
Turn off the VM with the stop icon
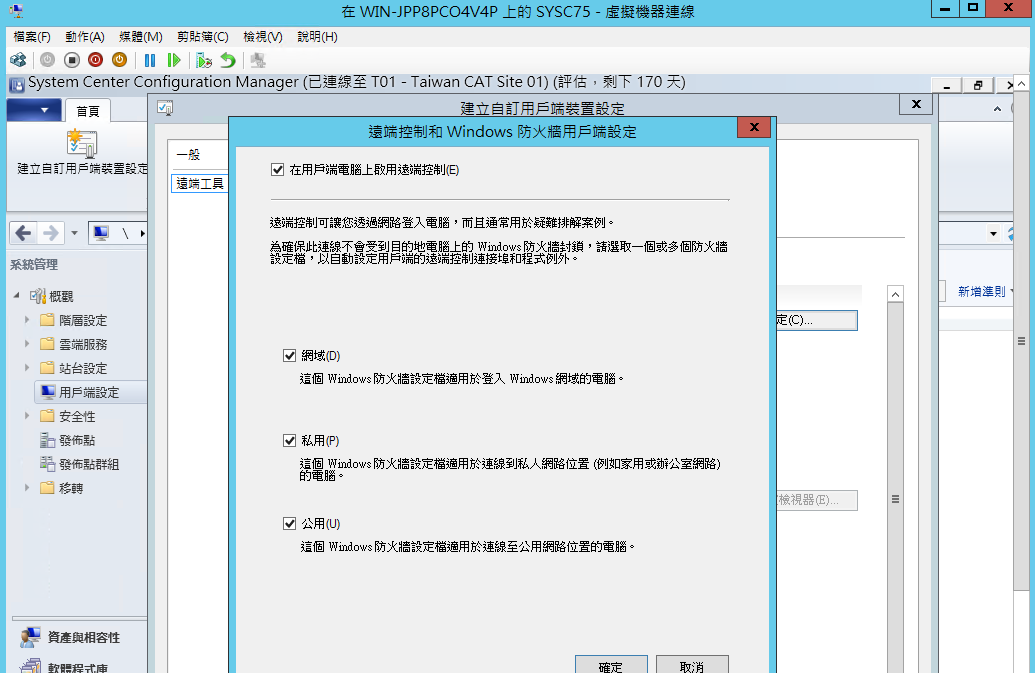pos(72,60)
